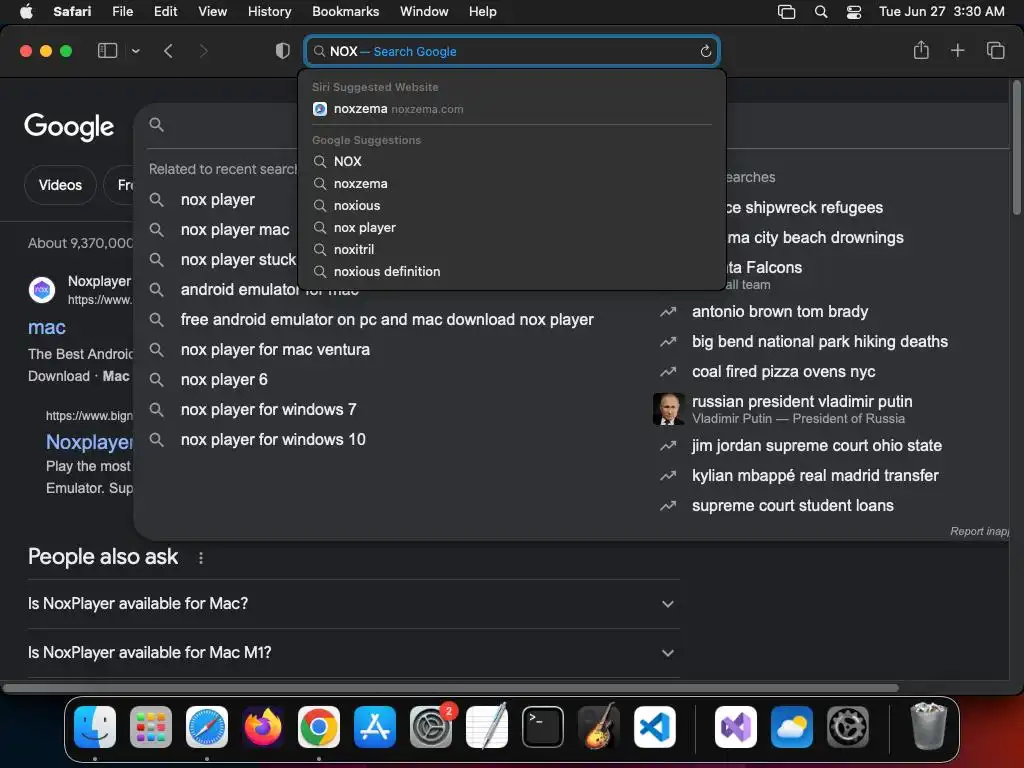The width and height of the screenshot is (1024, 768).
Task: Open the sidebar options dropdown chevron
Action: coord(135,51)
